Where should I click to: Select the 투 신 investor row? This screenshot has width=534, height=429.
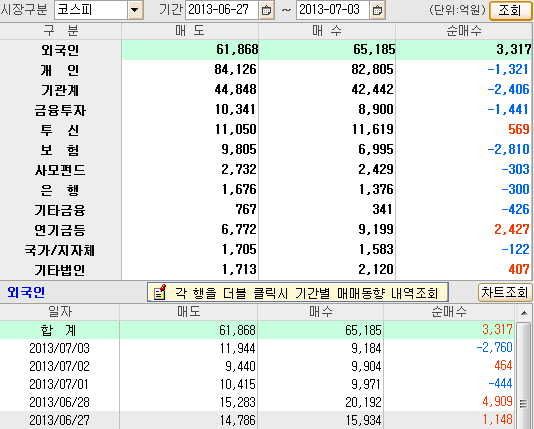(x=266, y=130)
